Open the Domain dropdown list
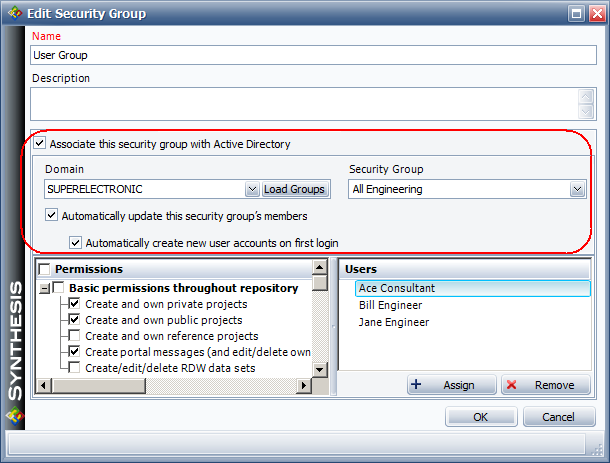This screenshot has height=463, width=610. click(252, 189)
